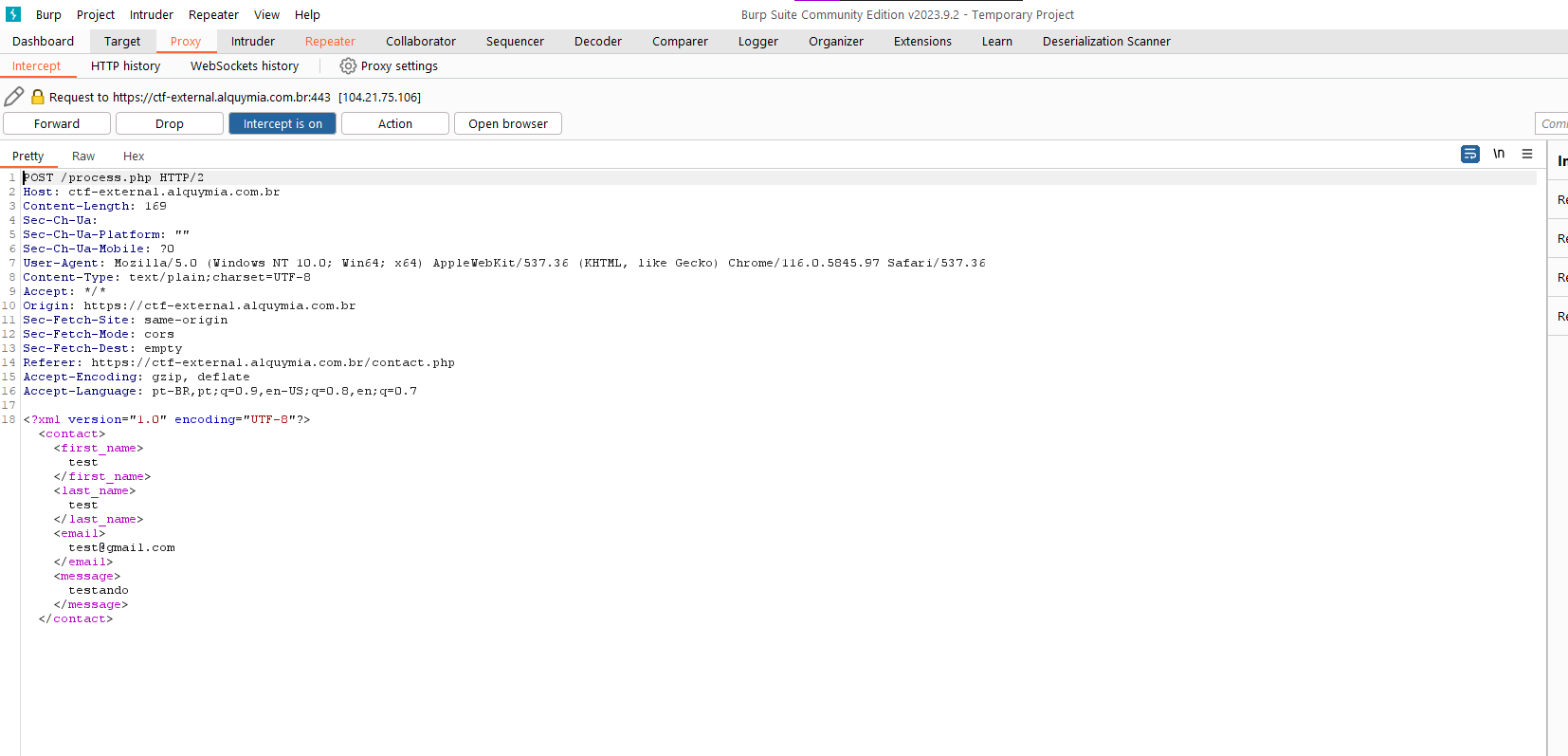Viewport: 1568px width, 756px height.
Task: Click the closing contact XML tag
Action: [76, 618]
